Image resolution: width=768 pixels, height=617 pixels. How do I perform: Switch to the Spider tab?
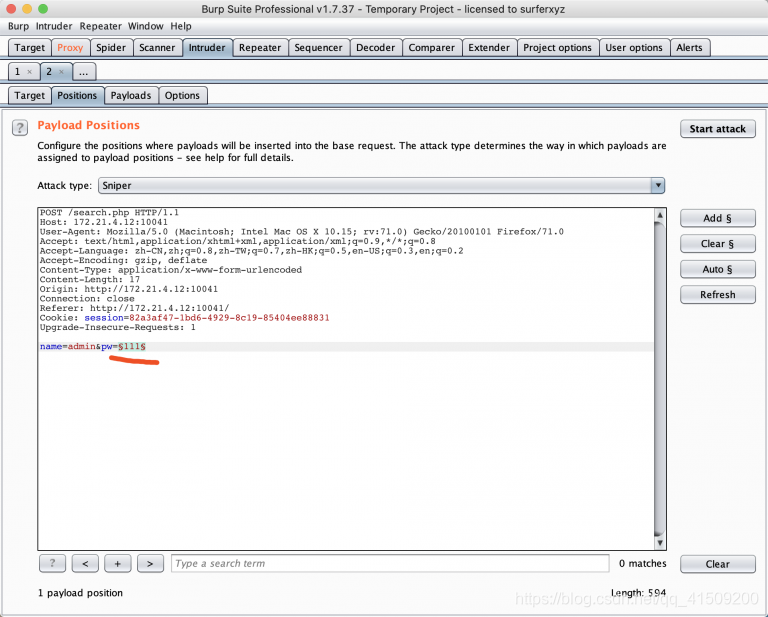pyautogui.click(x=111, y=47)
